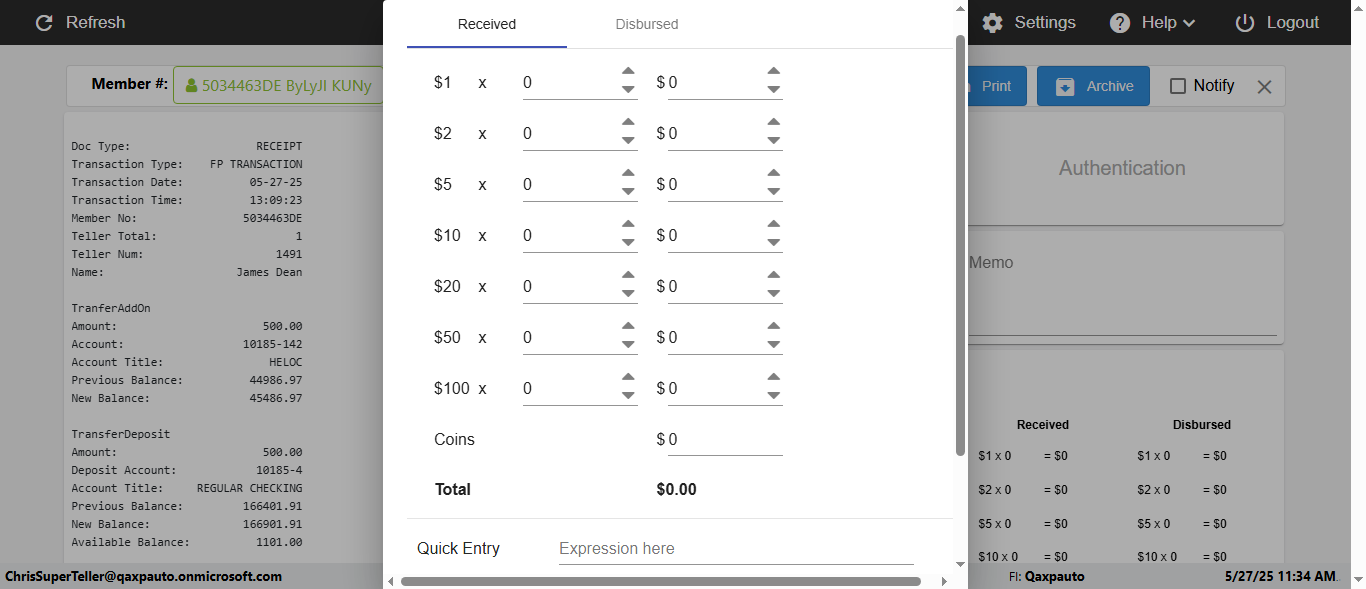Viewport: 1366px width, 589px height.
Task: Click the Quick Entry expression field
Action: tap(735, 549)
